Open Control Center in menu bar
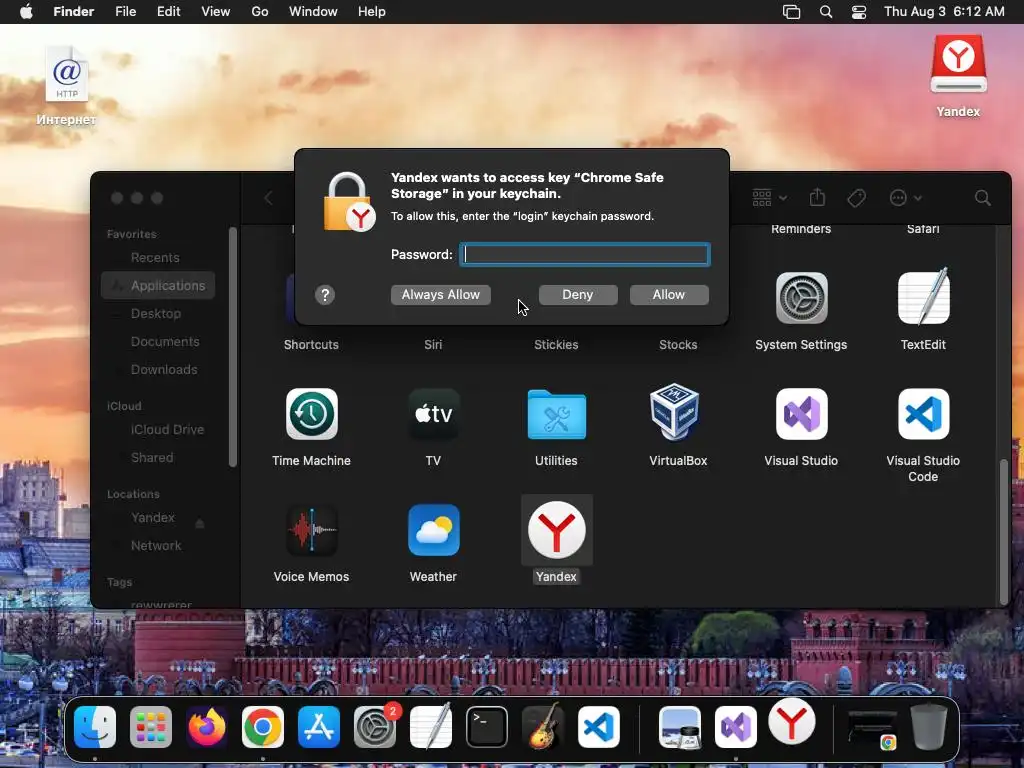Screen dimensions: 1024x768 click(x=859, y=12)
